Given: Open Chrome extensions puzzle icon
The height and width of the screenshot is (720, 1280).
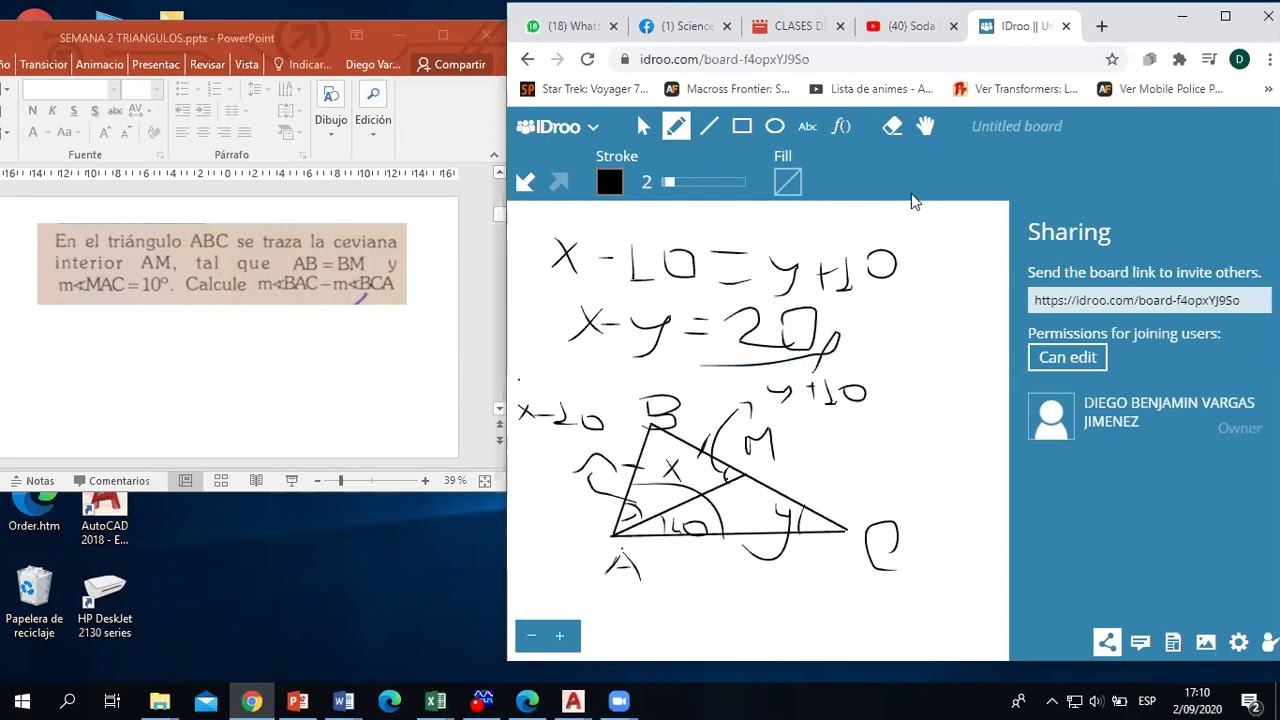Looking at the screenshot, I should (1179, 59).
